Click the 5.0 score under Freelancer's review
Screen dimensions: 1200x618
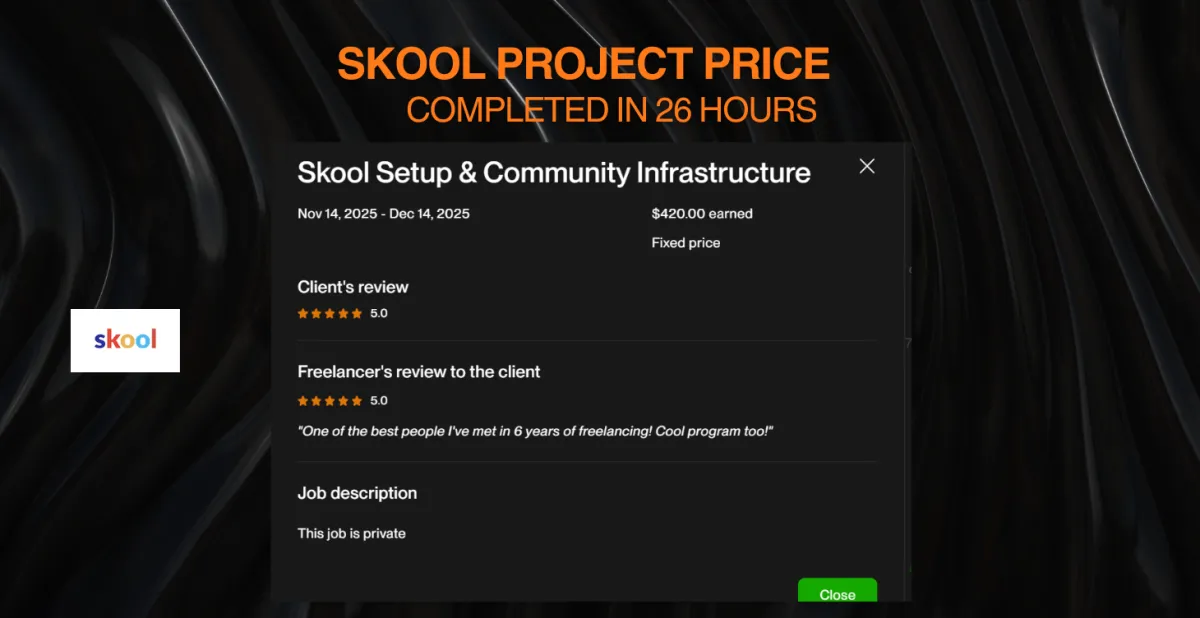click(x=379, y=400)
